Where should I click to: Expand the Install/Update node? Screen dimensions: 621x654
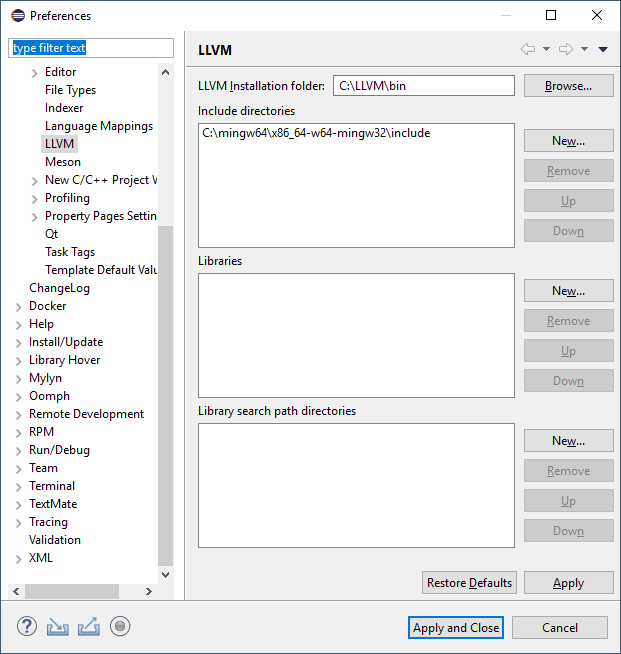pyautogui.click(x=19, y=343)
